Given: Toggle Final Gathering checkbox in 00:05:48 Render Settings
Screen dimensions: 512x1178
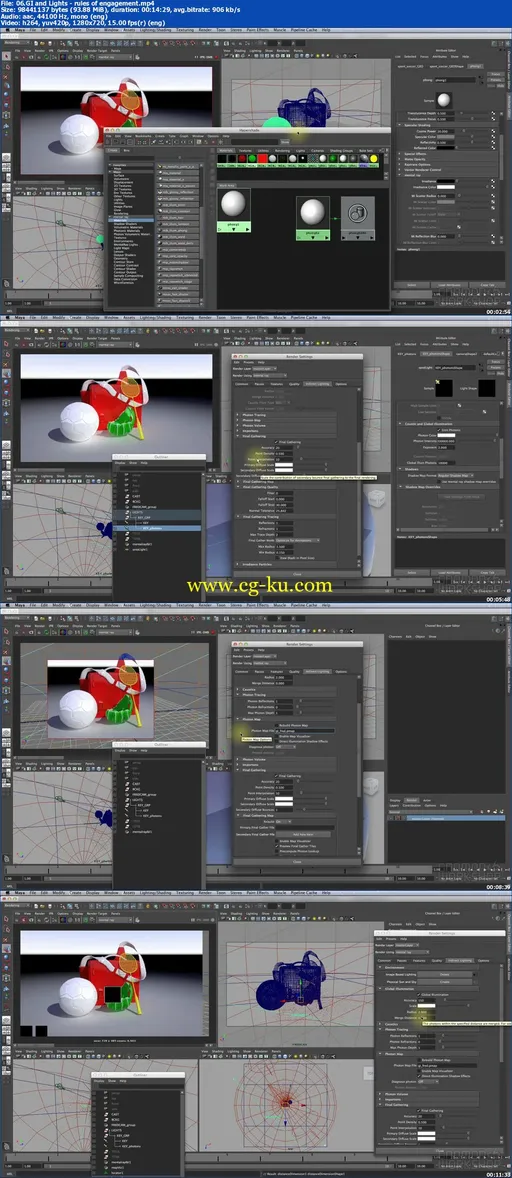Looking at the screenshot, I should (x=276, y=442).
